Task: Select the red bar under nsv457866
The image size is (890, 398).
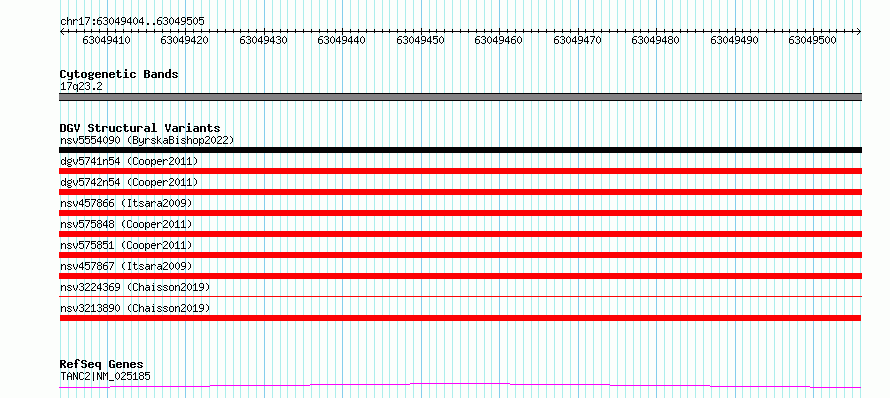Action: tap(460, 213)
